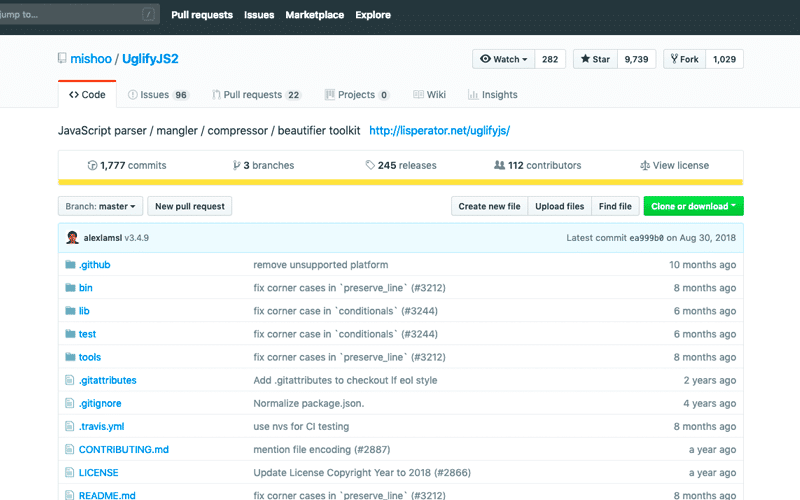The image size is (800, 500).
Task: Switch to the Issues tab
Action: [158, 95]
